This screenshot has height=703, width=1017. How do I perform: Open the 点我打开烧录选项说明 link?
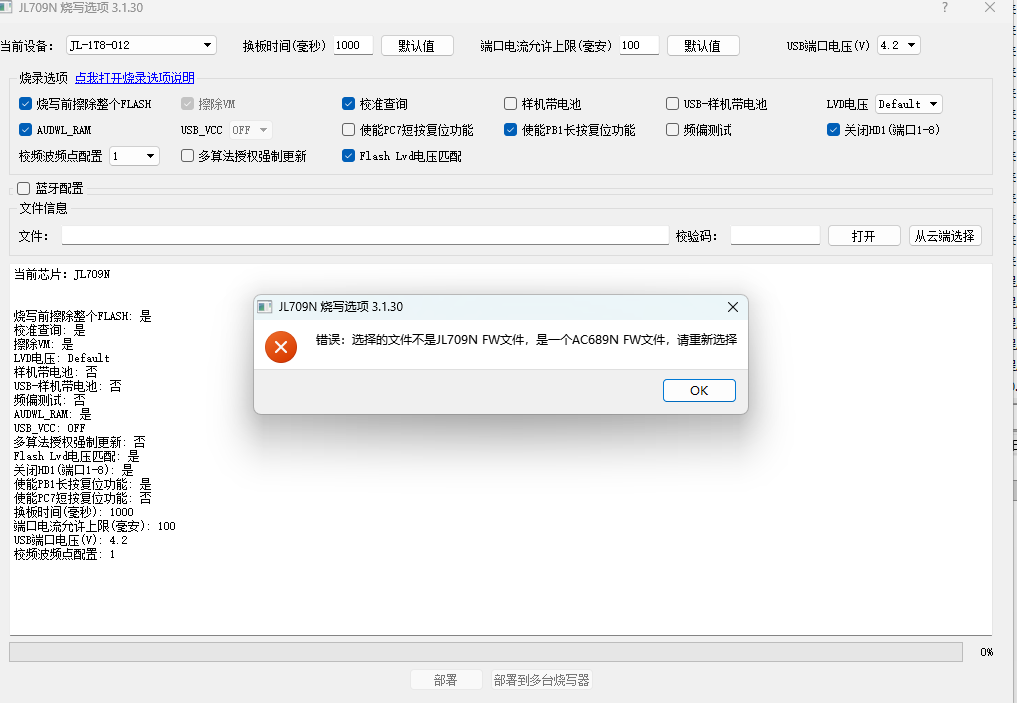(x=135, y=78)
